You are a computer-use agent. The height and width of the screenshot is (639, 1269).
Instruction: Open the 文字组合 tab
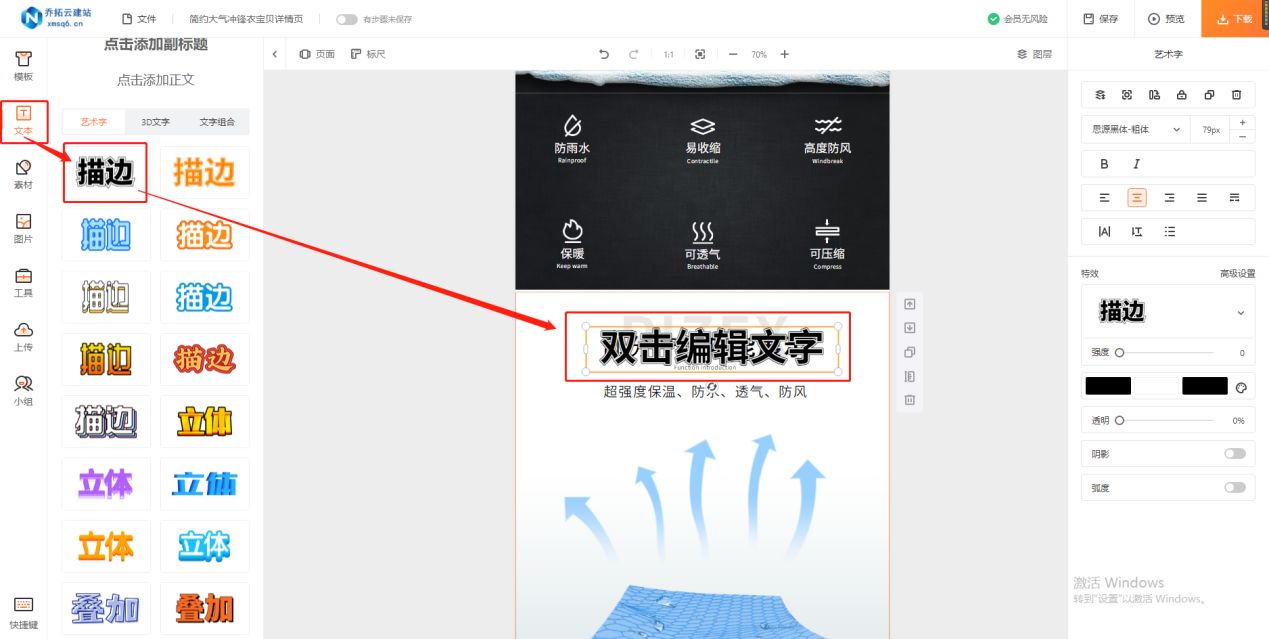(x=219, y=121)
